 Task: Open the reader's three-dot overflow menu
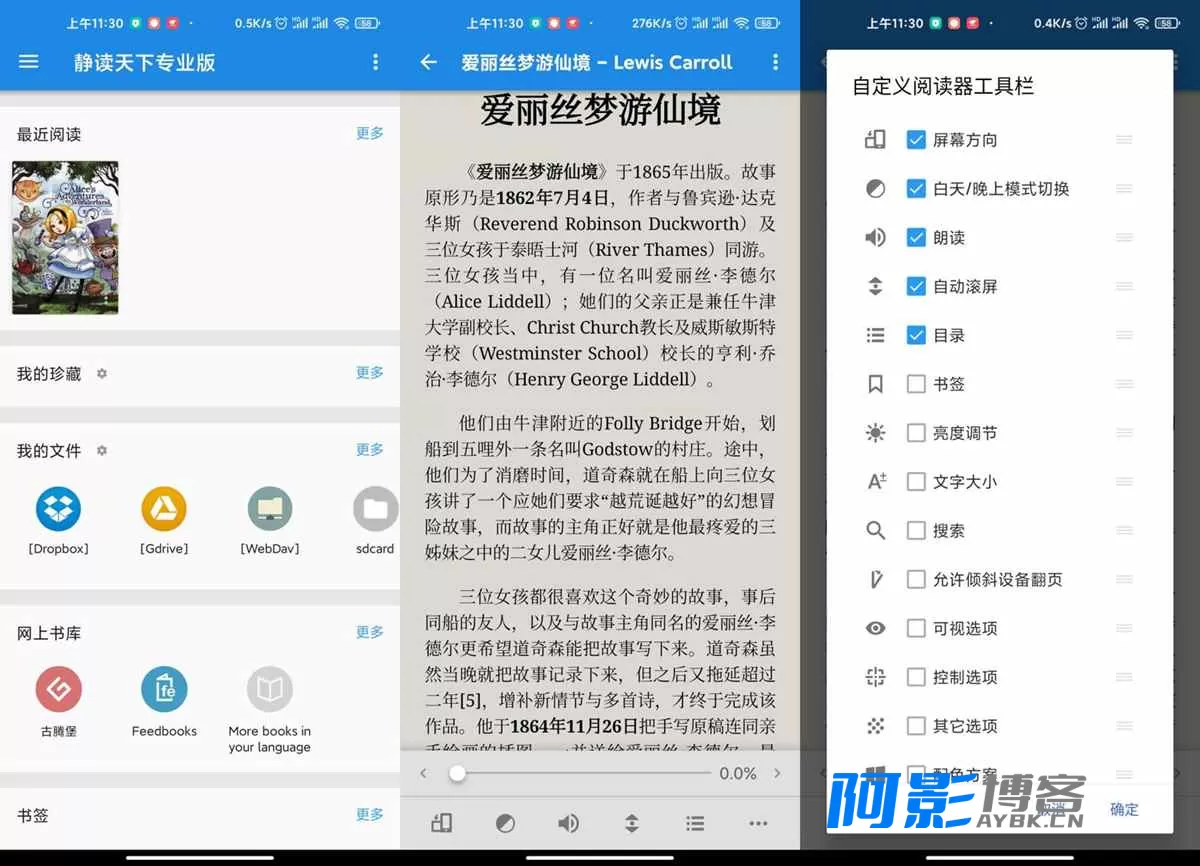point(776,62)
